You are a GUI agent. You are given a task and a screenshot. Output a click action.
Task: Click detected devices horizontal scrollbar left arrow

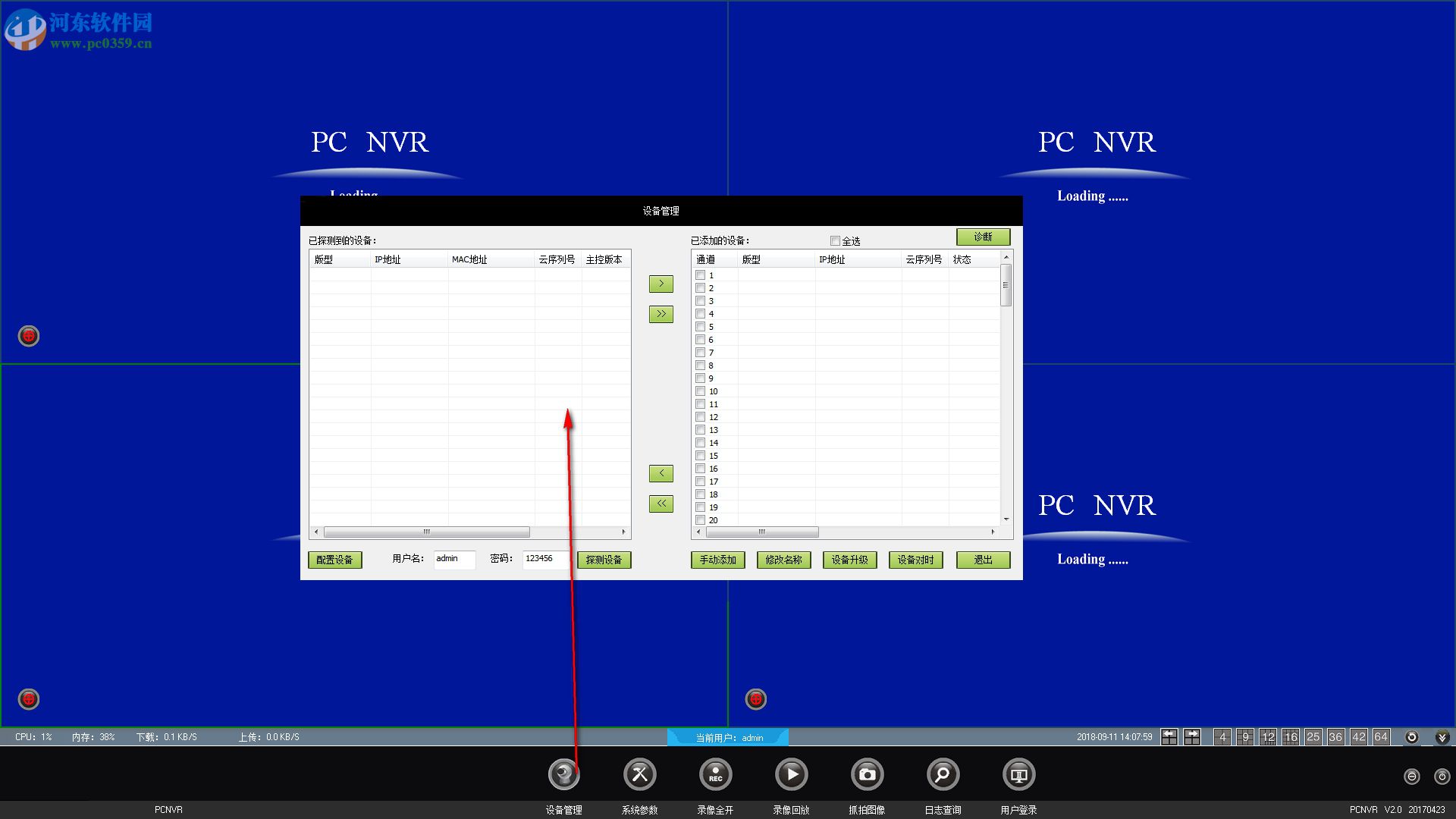[316, 532]
